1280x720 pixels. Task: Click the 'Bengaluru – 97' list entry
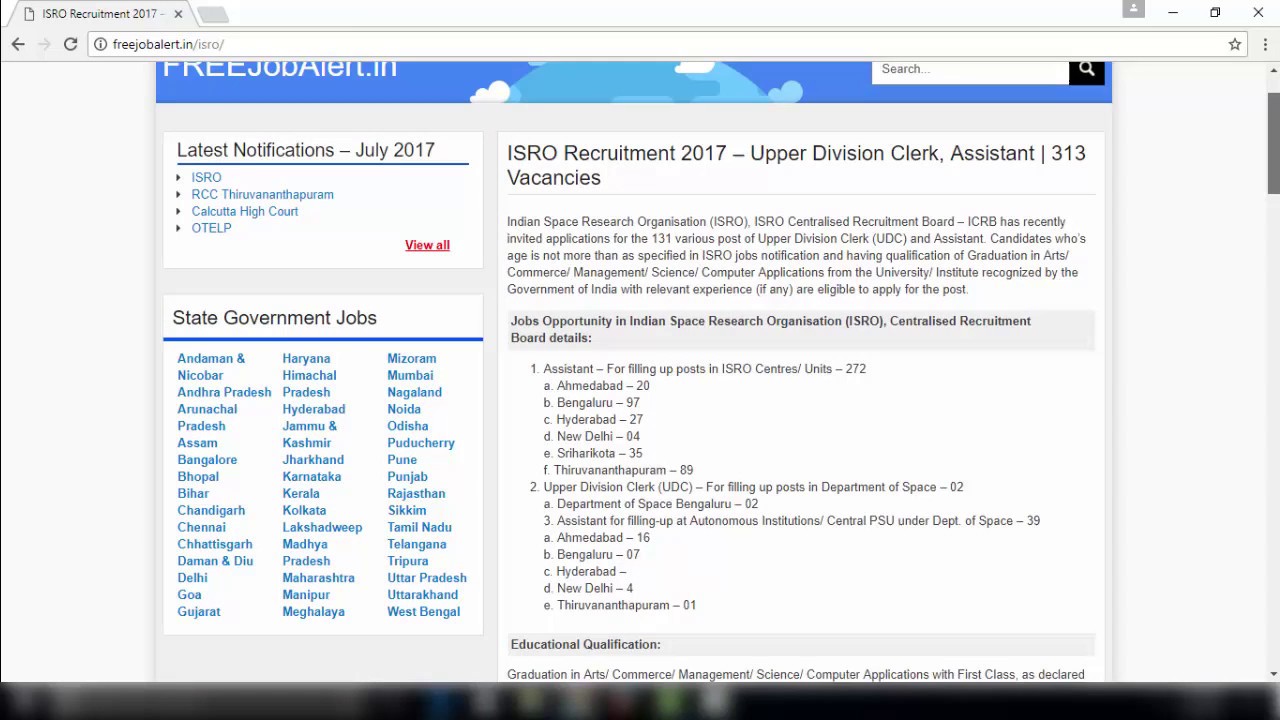click(598, 403)
